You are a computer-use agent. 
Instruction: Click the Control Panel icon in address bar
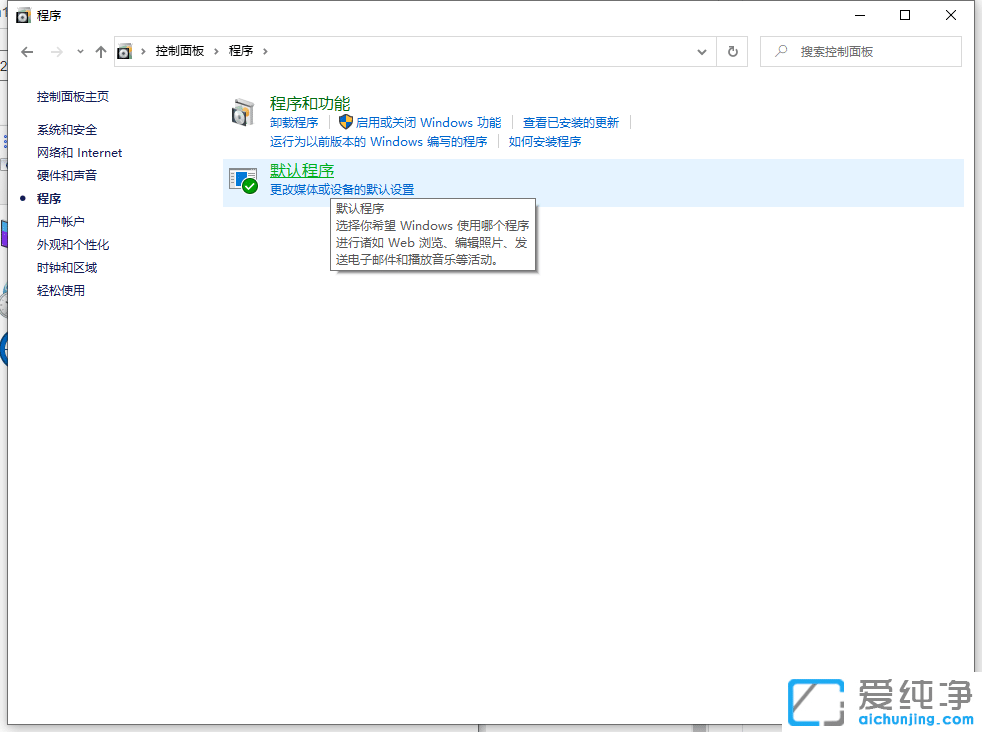click(125, 51)
